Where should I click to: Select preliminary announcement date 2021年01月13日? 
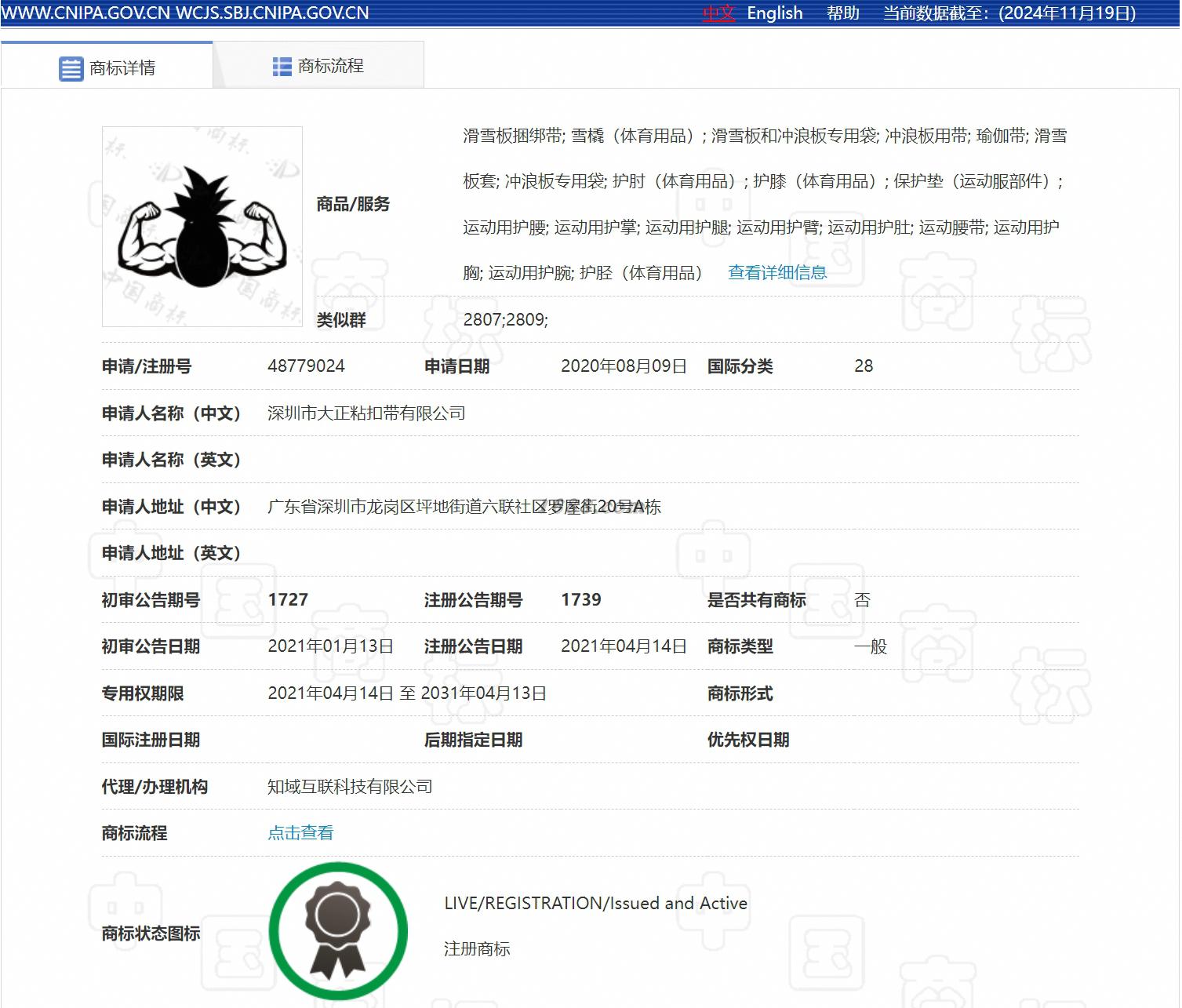coord(331,646)
